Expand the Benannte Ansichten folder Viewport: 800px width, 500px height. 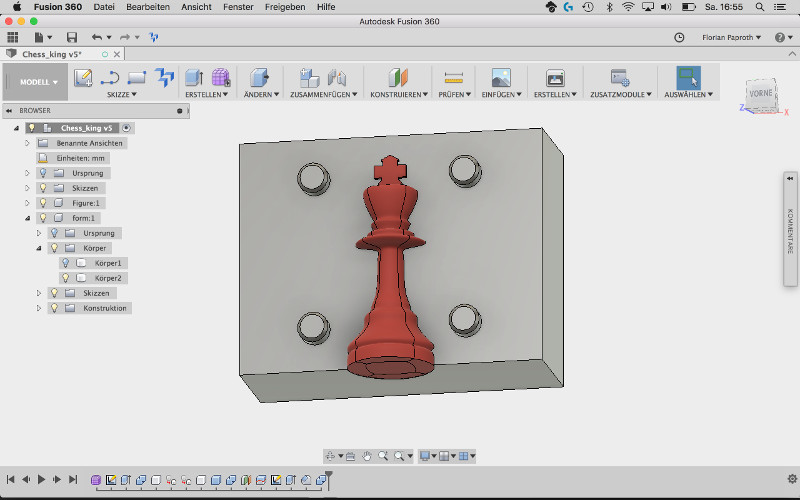click(x=28, y=143)
